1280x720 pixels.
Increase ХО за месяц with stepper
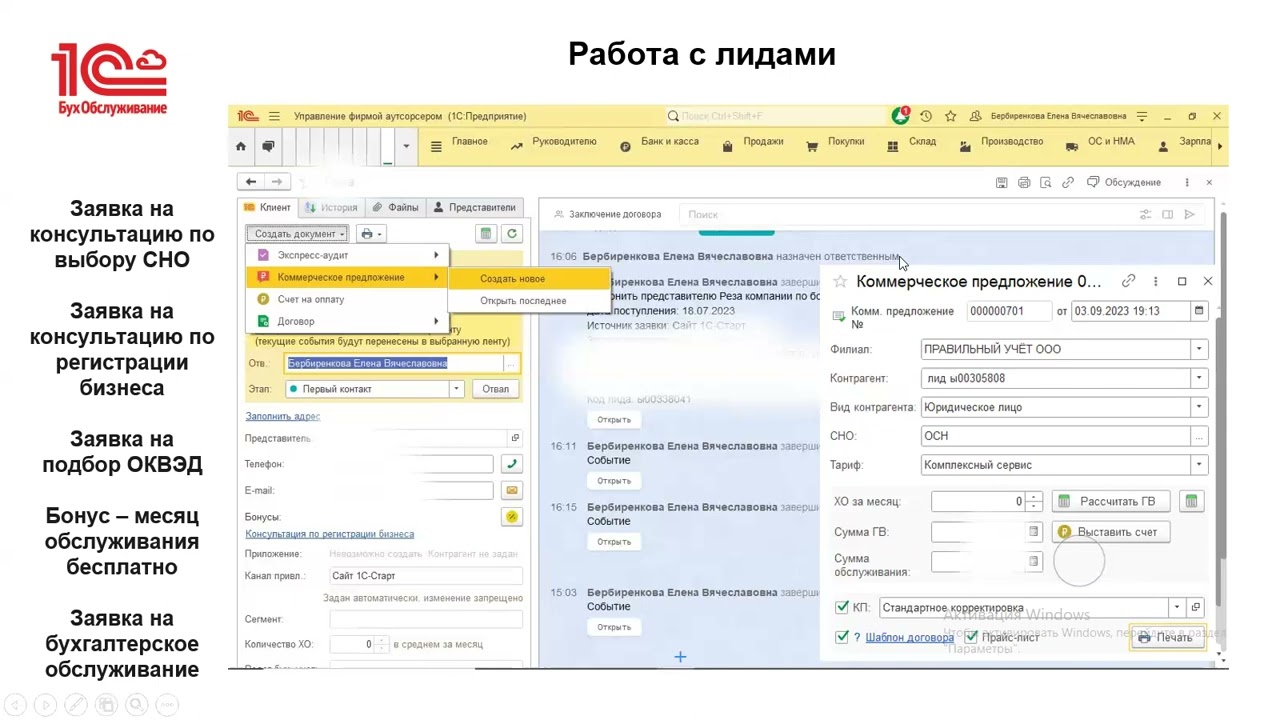[x=1034, y=497]
